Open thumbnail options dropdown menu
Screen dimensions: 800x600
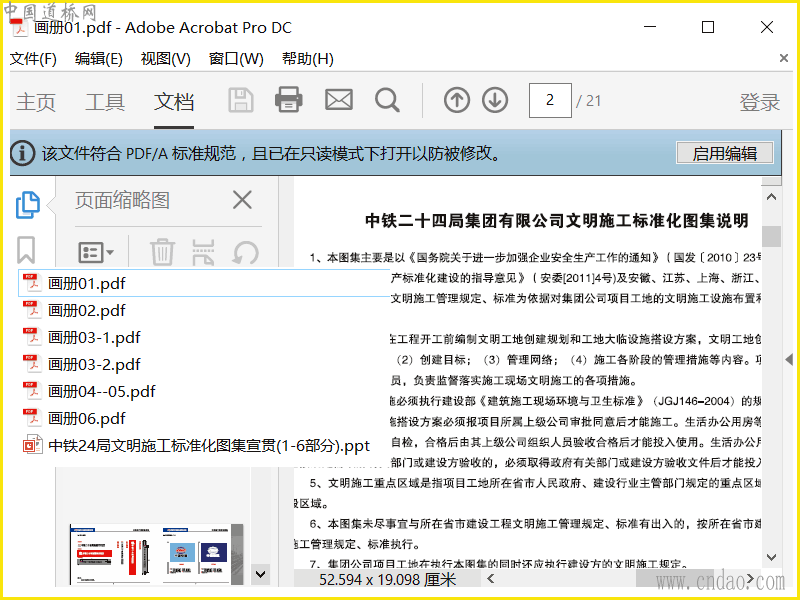pyautogui.click(x=96, y=252)
